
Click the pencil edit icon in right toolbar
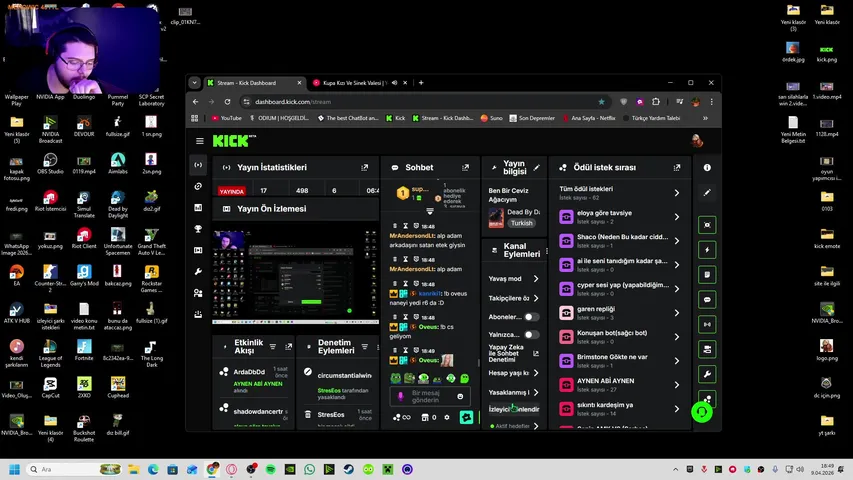707,193
